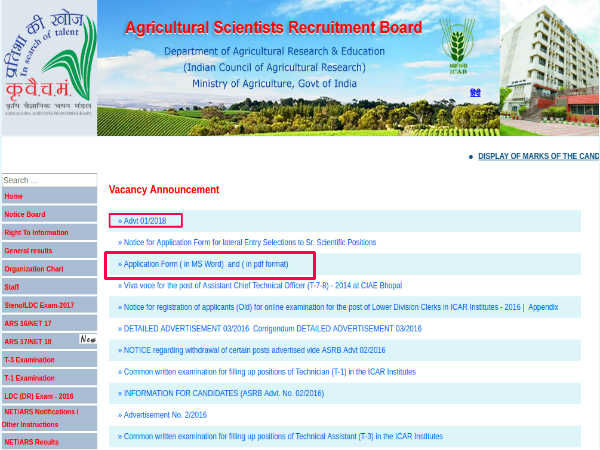Focus the Search input field
The width and height of the screenshot is (600, 450).
[49, 180]
